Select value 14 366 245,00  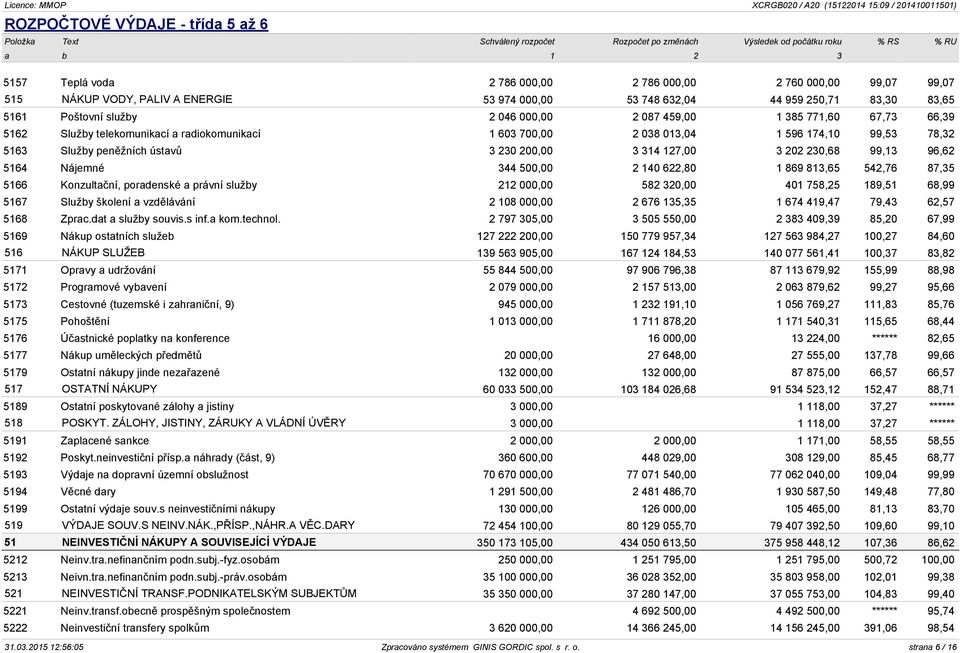pyautogui.click(x=661, y=629)
